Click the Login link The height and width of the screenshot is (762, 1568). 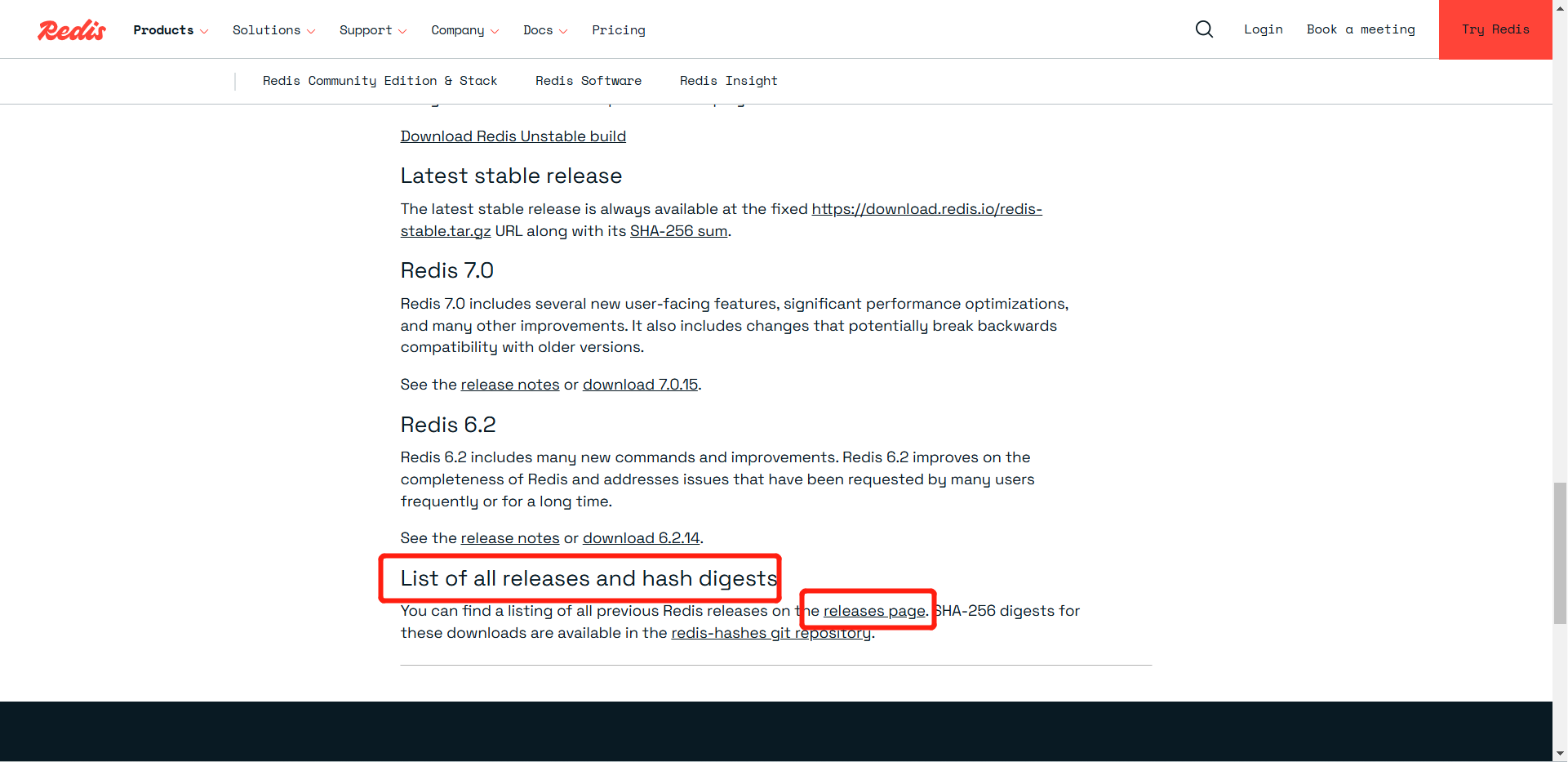1264,29
